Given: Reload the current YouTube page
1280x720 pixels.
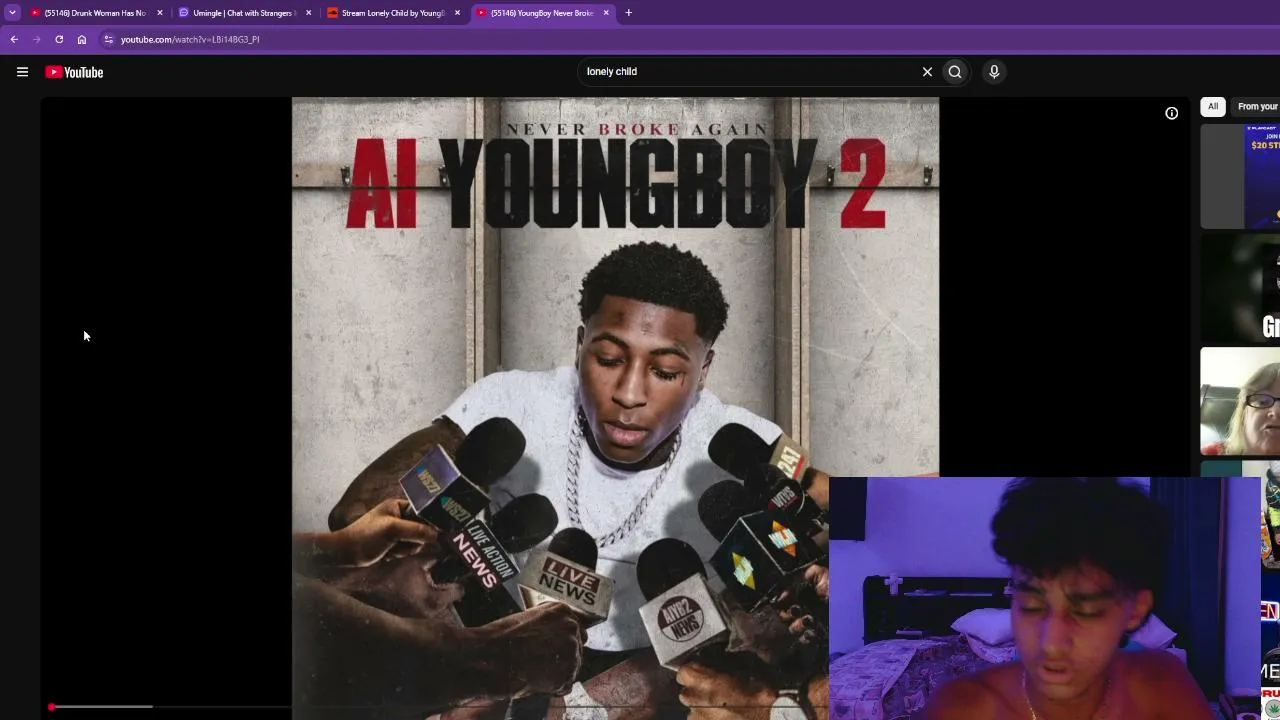Looking at the screenshot, I should [59, 39].
